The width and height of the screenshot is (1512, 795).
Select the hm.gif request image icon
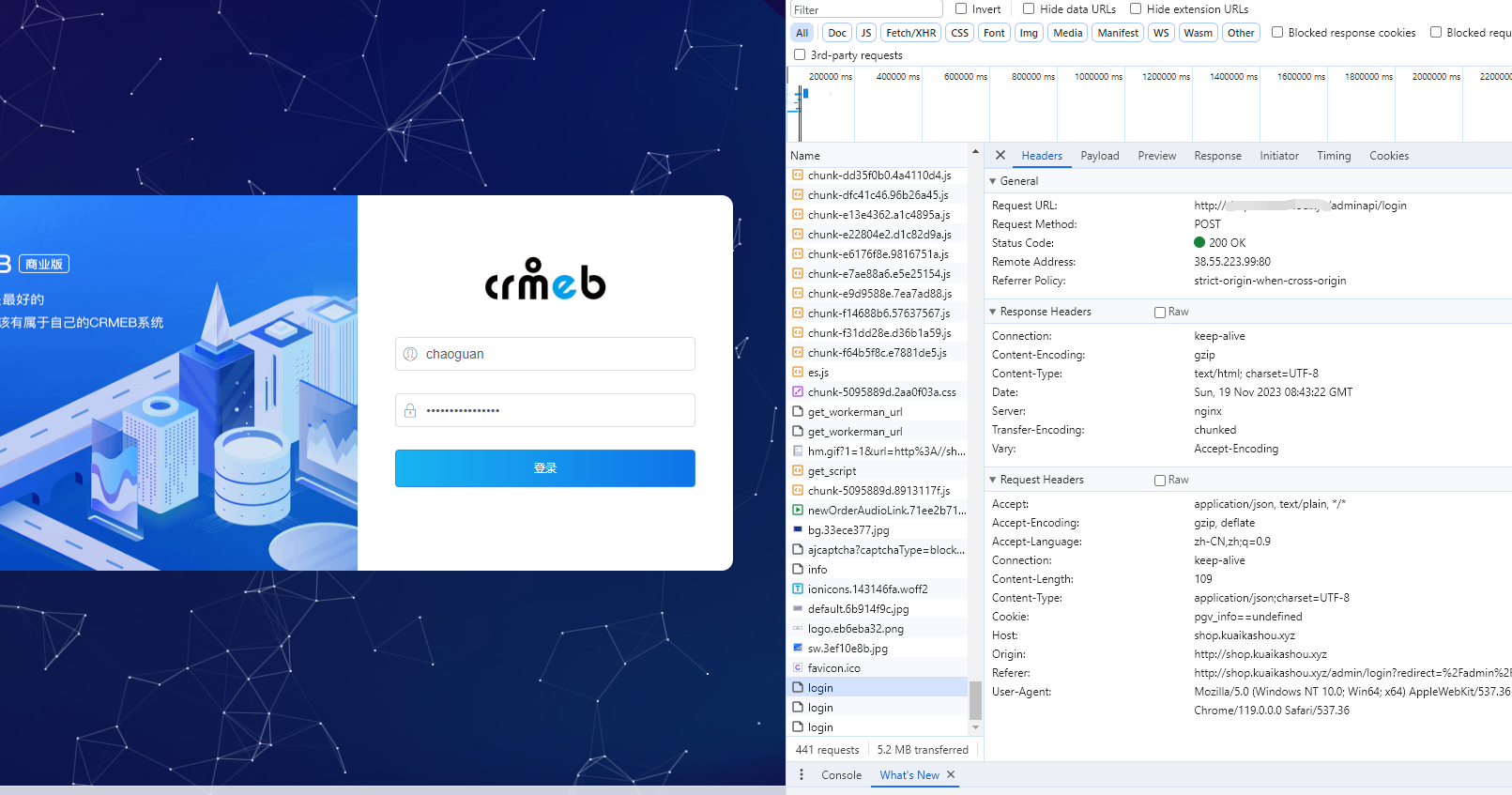point(798,451)
